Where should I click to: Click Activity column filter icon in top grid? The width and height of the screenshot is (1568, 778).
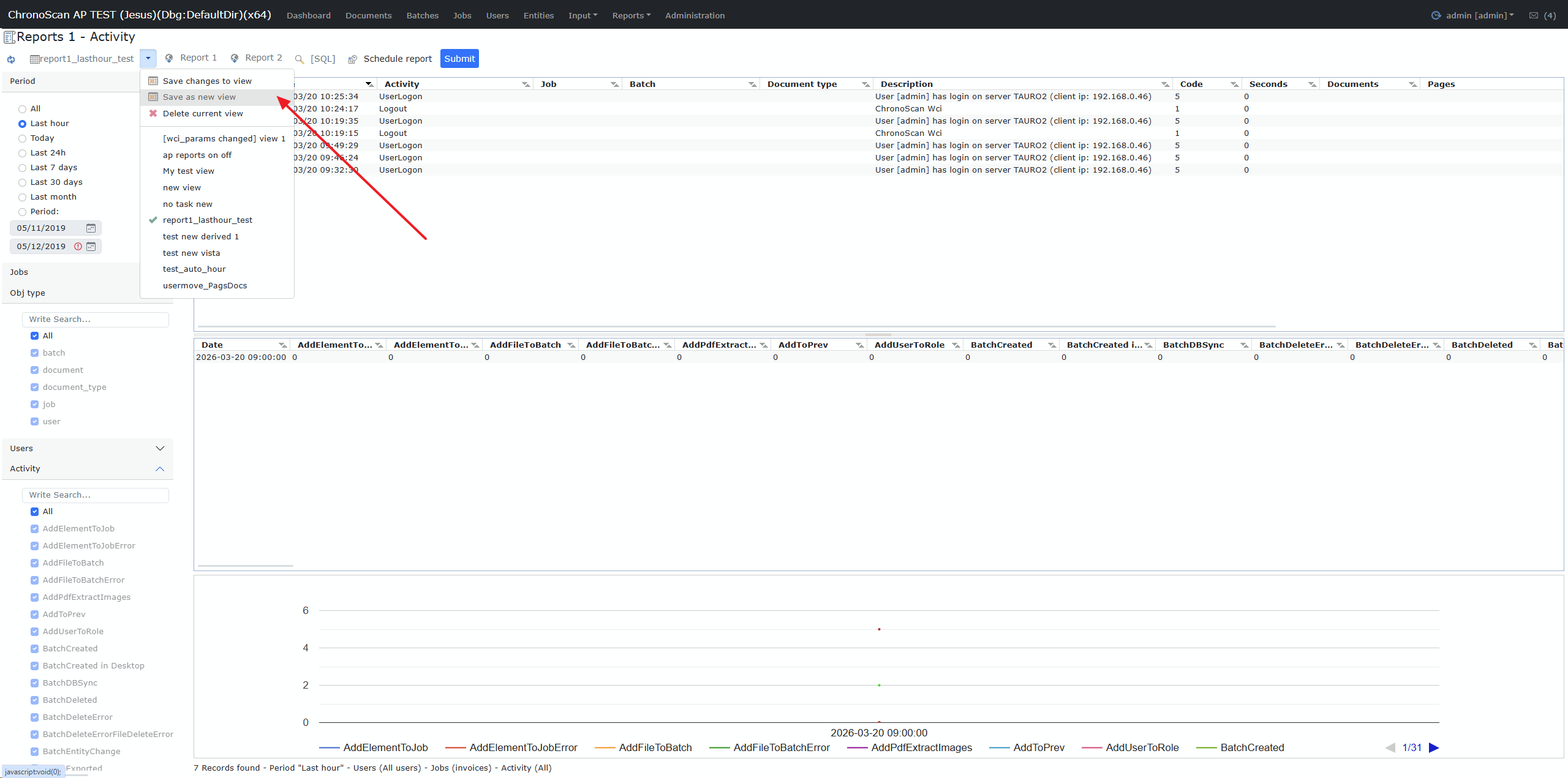tap(526, 84)
